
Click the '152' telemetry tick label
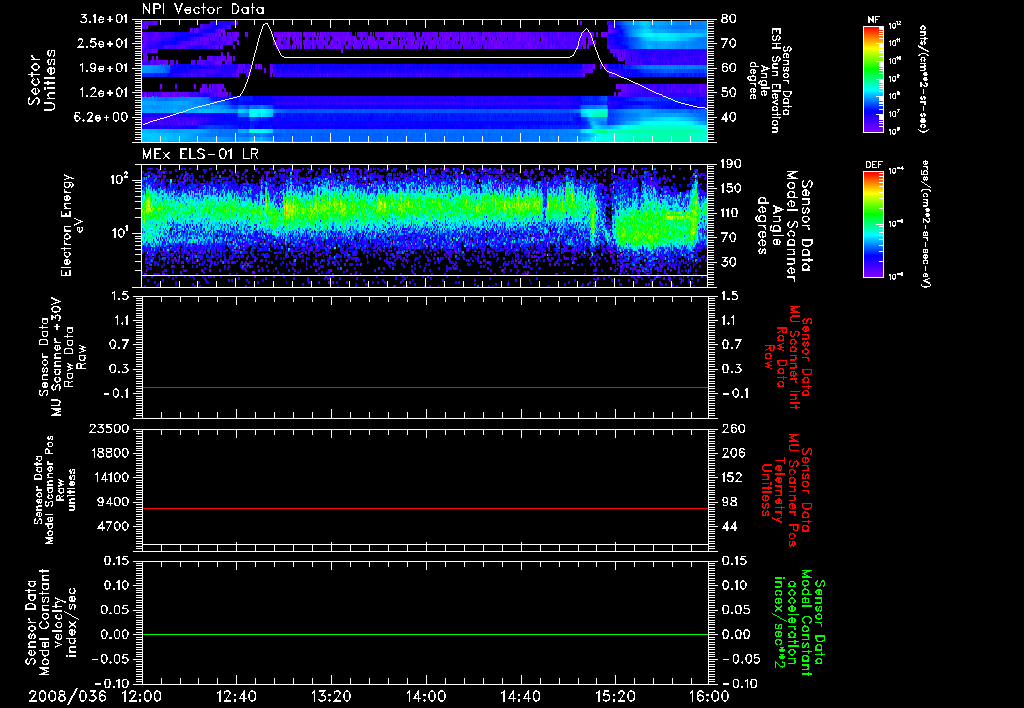732,477
